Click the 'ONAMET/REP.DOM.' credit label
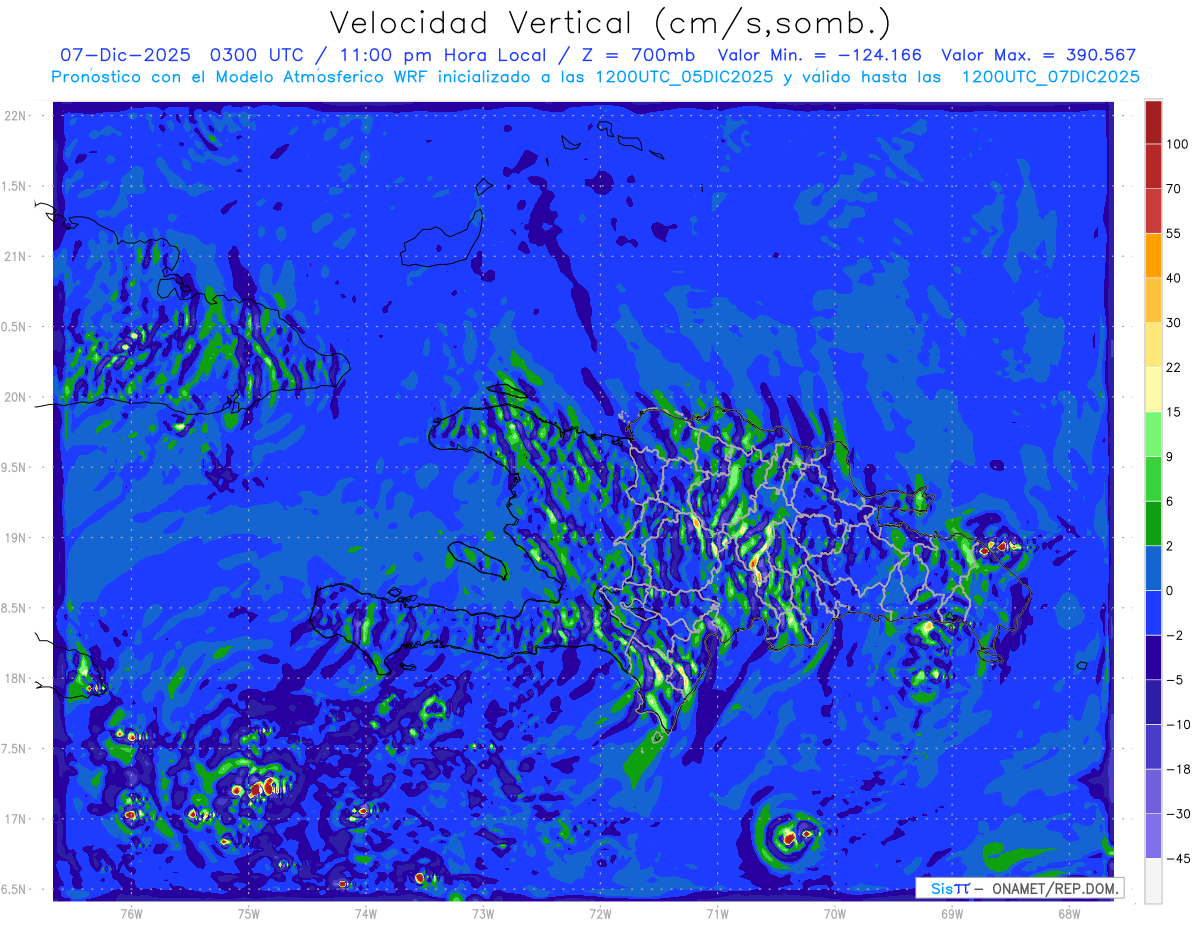Viewport: 1200px width, 927px height. pos(1054,888)
